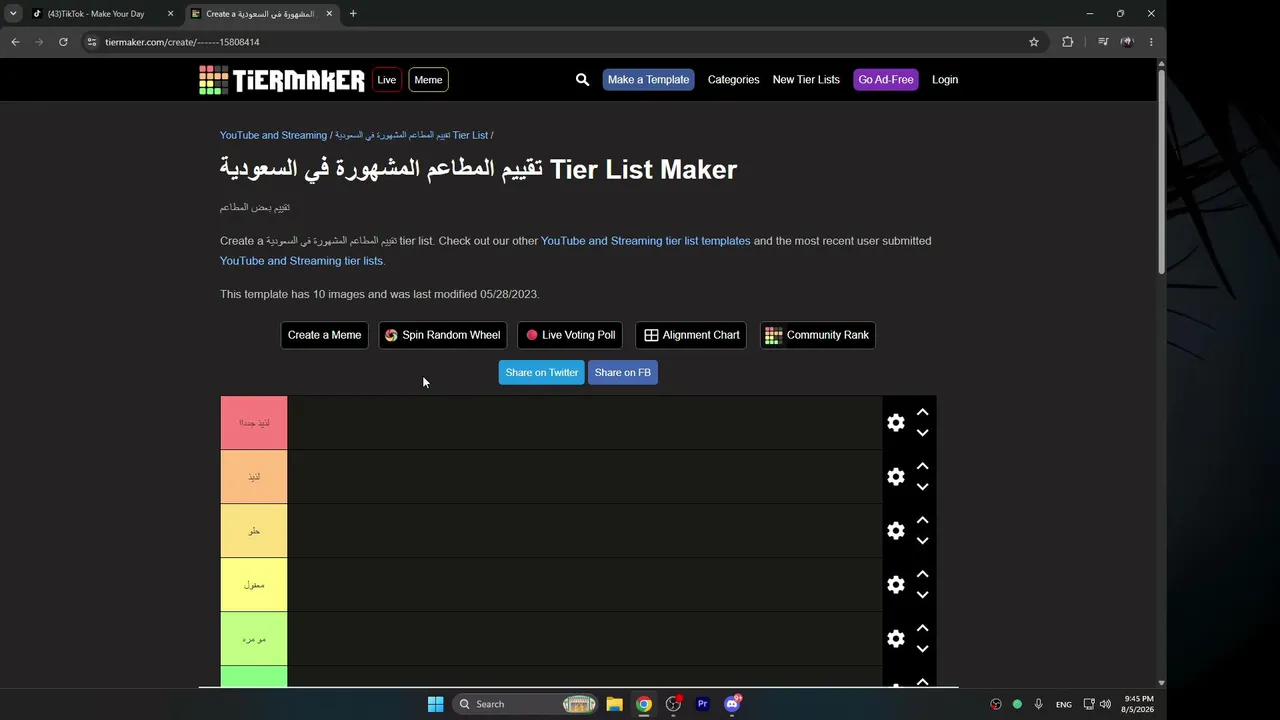Click Make a Template button

point(648,80)
